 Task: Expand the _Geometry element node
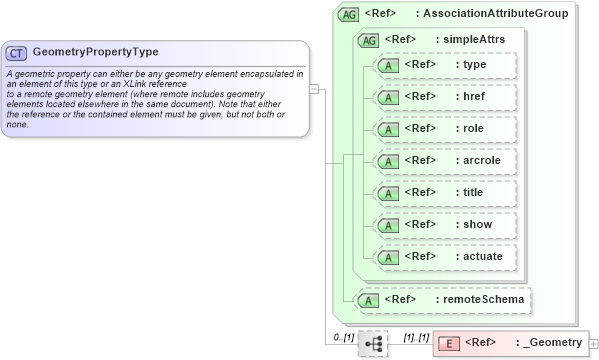(593, 344)
